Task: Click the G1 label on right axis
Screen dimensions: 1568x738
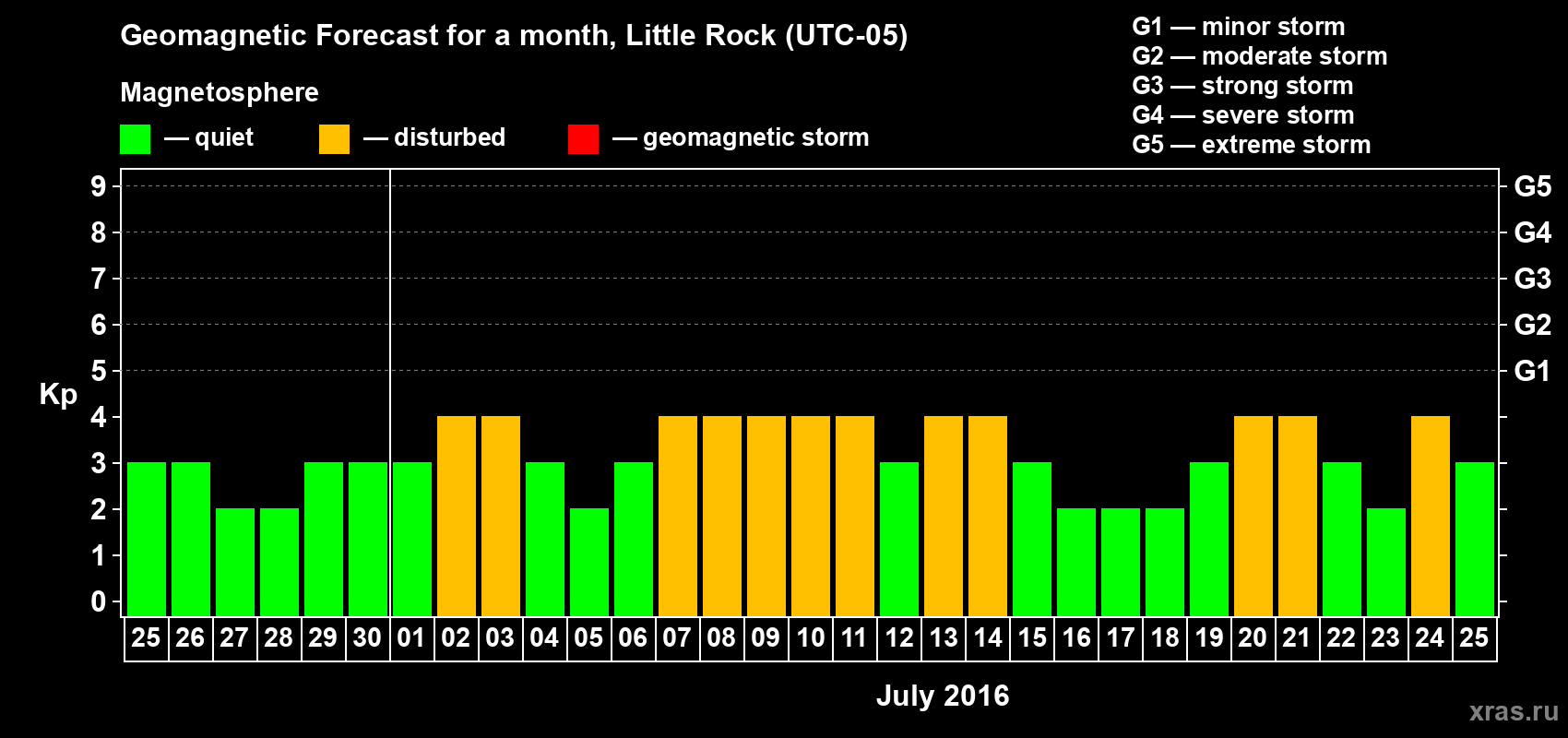Action: (x=1533, y=371)
